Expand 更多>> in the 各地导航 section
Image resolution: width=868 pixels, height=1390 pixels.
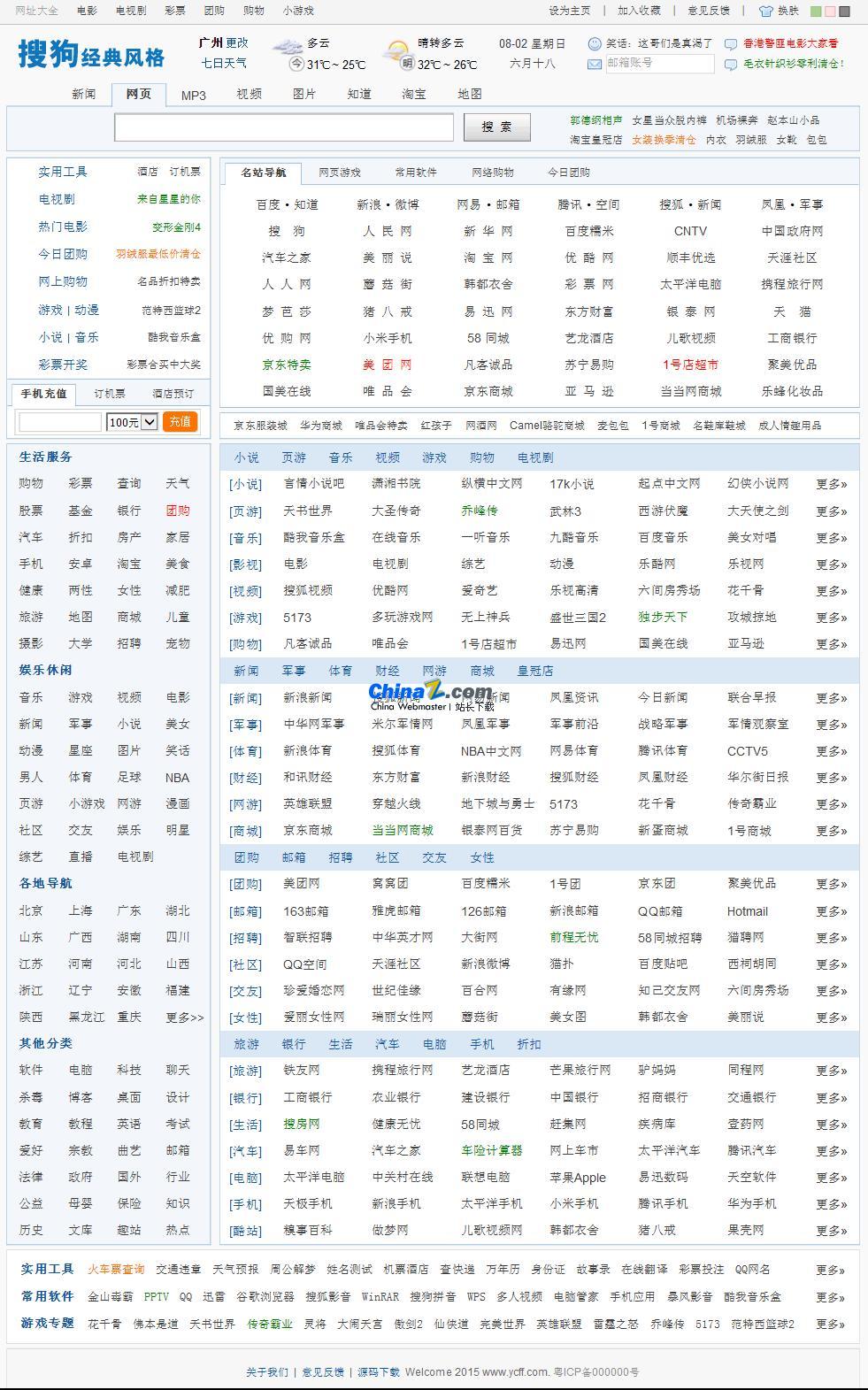click(185, 1018)
